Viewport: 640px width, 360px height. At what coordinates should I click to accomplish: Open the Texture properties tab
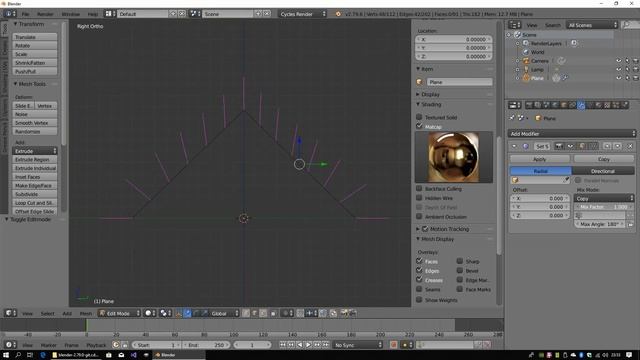[607, 105]
